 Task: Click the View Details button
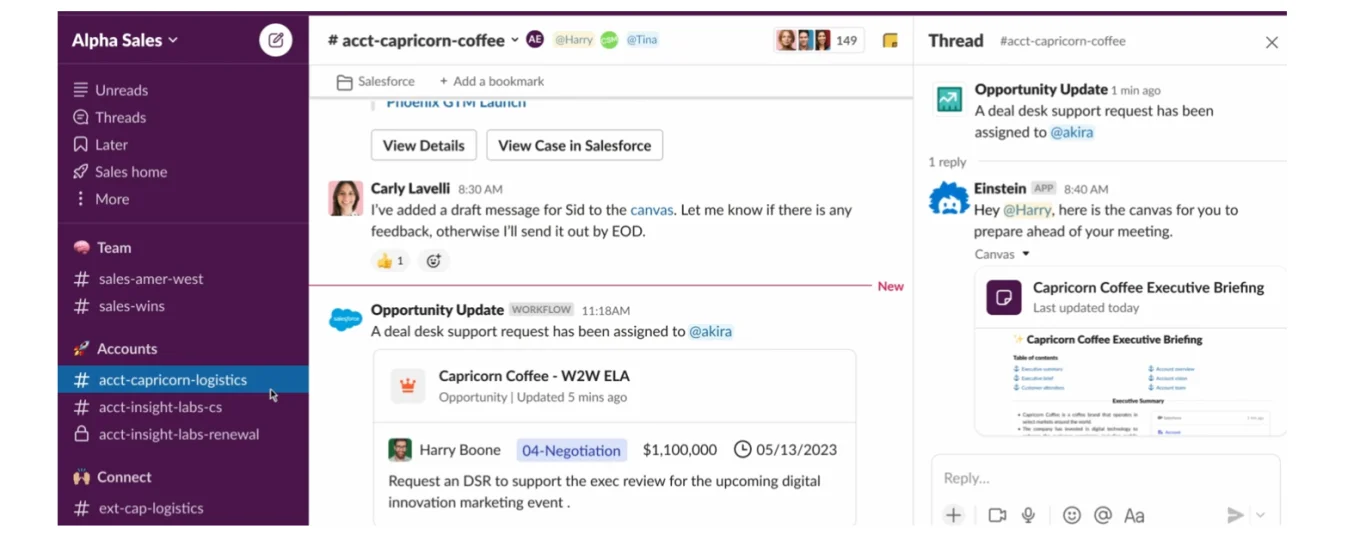point(423,145)
